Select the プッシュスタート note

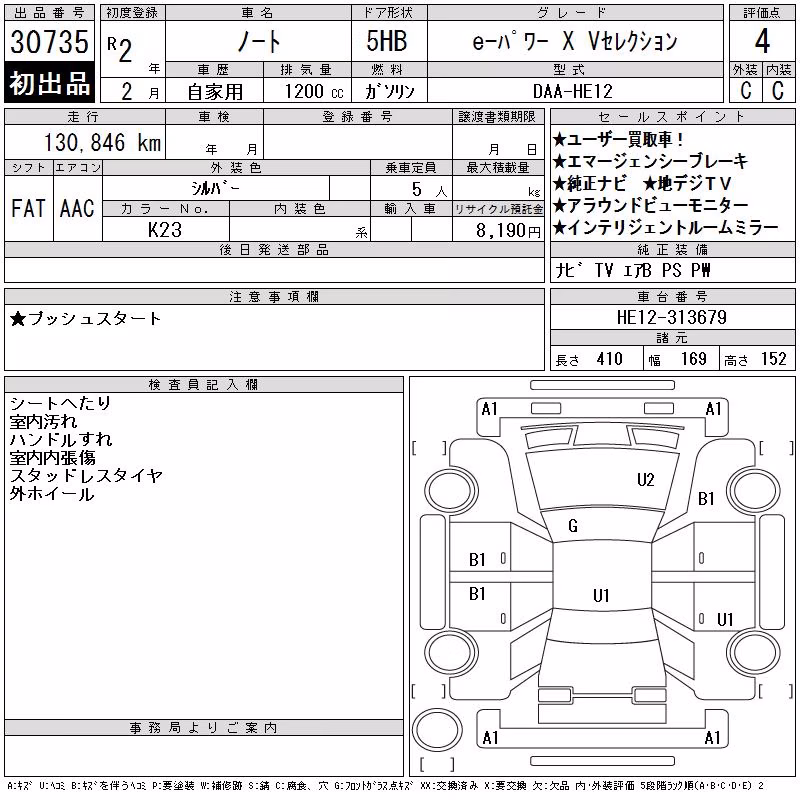pos(85,319)
